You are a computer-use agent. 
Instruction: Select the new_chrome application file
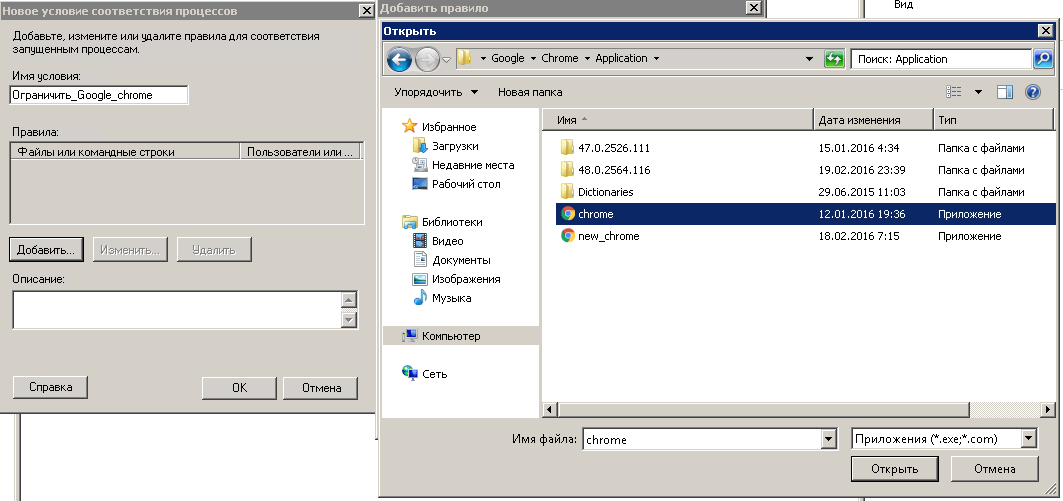coord(608,236)
